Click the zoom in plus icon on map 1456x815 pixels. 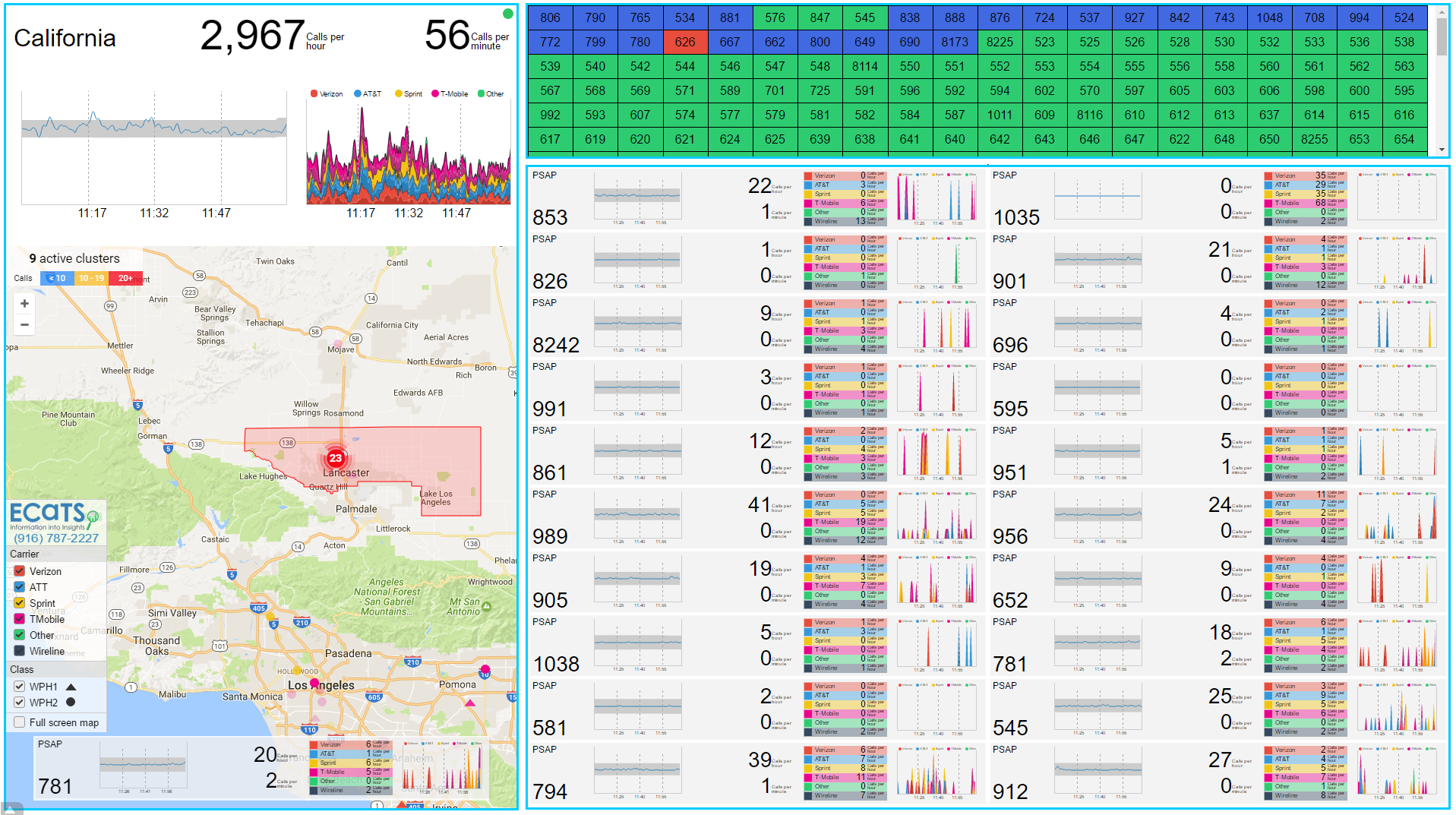[24, 304]
